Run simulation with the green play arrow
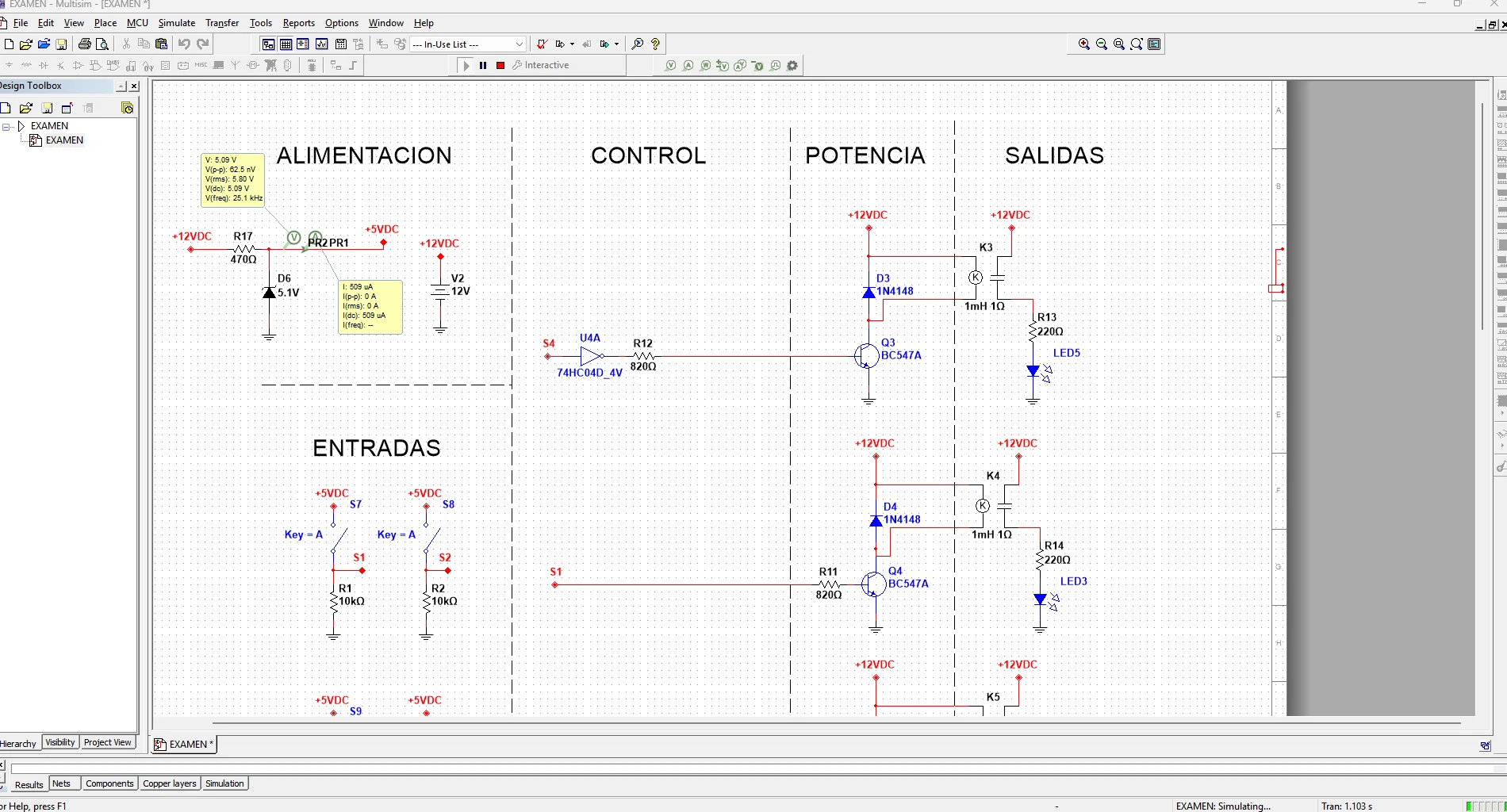The height and width of the screenshot is (812, 1507). (x=466, y=65)
